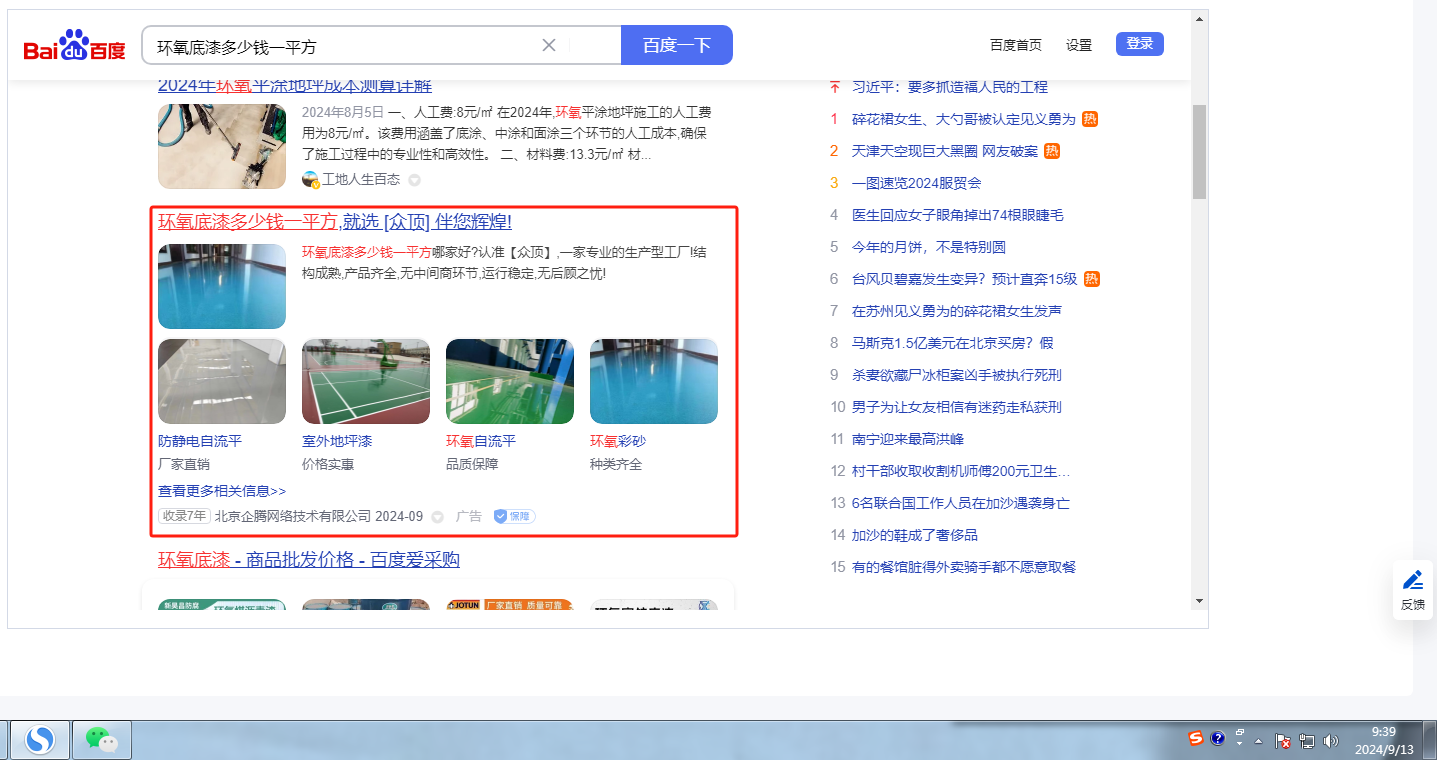The width and height of the screenshot is (1437, 760).
Task: Open 查看更多相关信息>> link
Action: (x=222, y=491)
